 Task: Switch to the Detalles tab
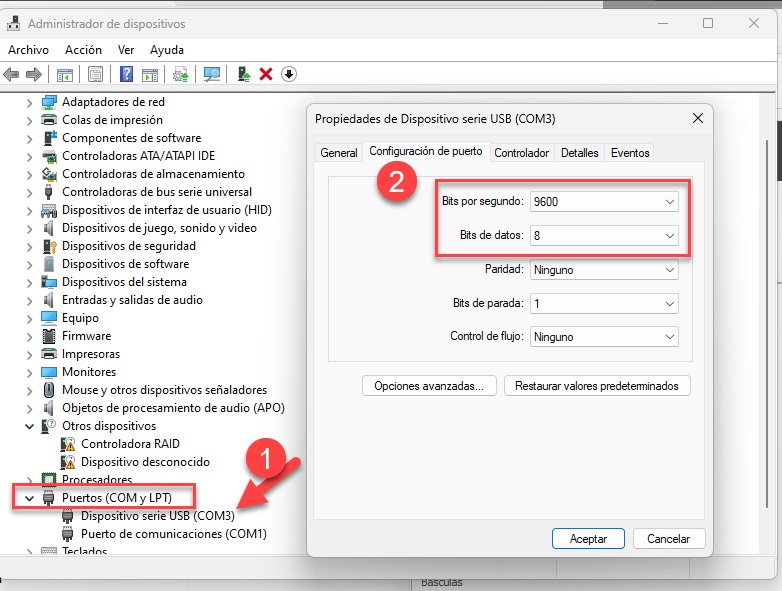(x=579, y=153)
